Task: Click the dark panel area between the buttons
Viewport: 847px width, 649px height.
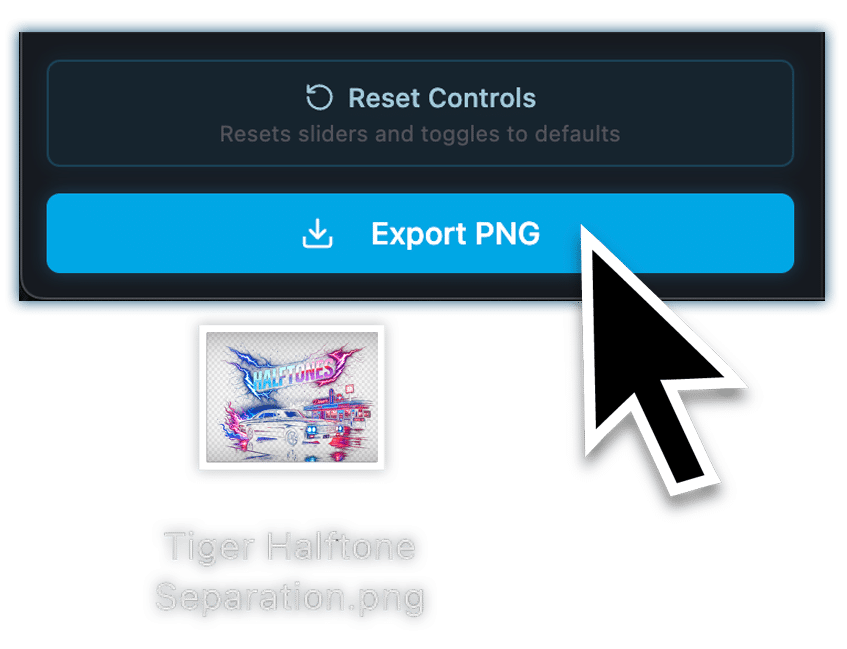Action: click(x=420, y=179)
